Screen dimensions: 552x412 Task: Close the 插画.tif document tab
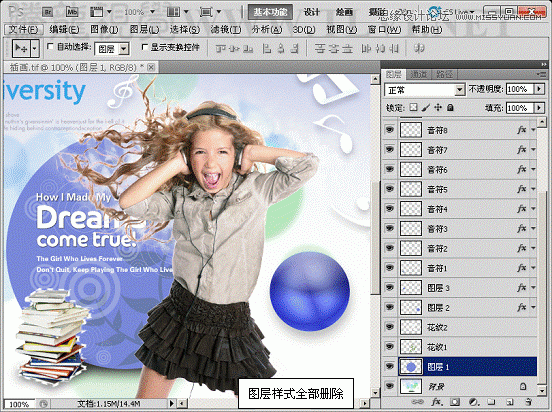pyautogui.click(x=151, y=67)
